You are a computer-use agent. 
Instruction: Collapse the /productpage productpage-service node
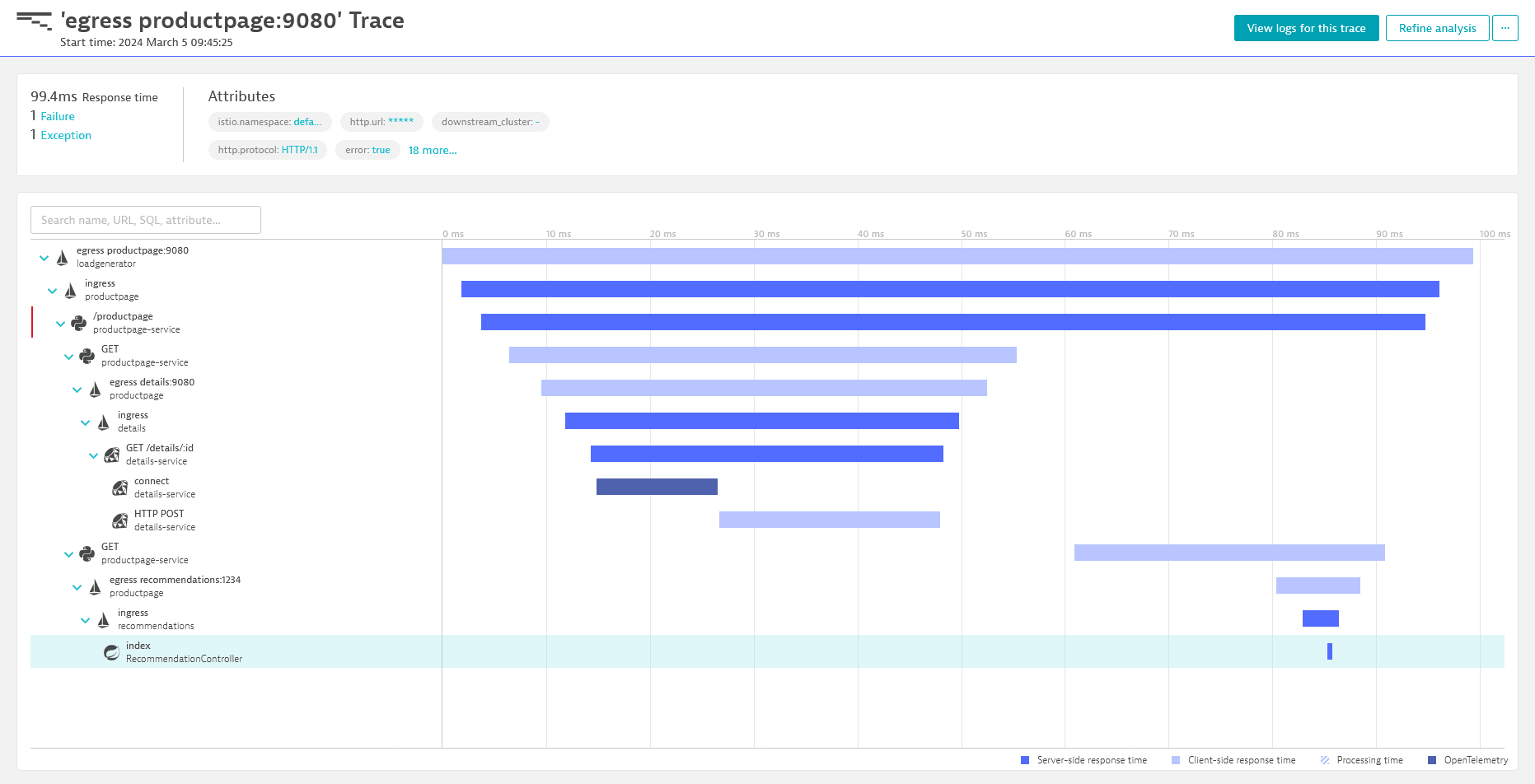point(61,324)
